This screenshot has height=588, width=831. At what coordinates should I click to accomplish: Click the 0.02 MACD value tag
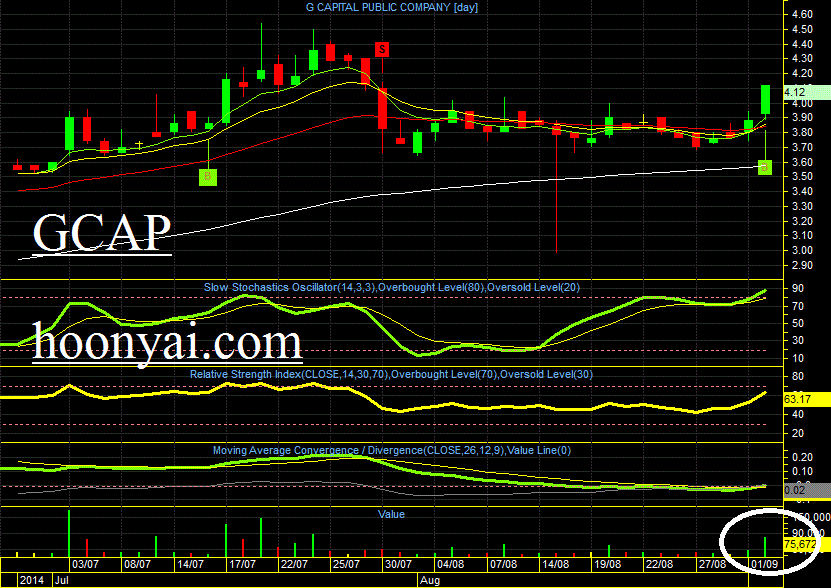806,490
